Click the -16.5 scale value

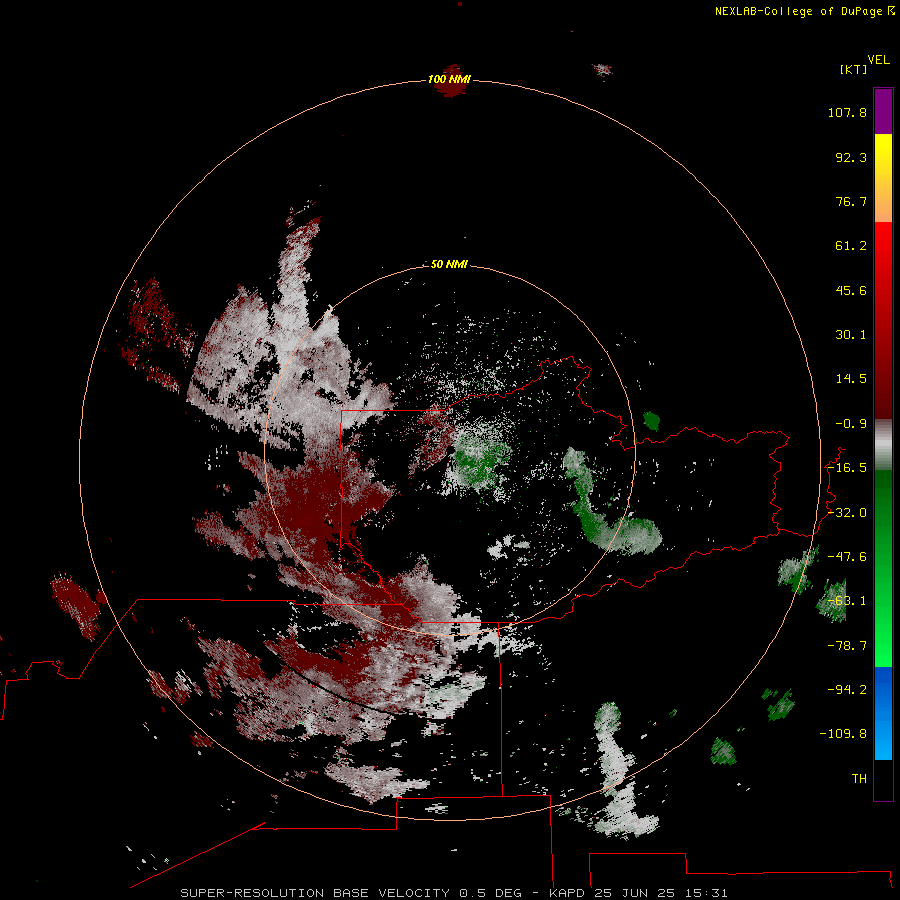click(847, 468)
